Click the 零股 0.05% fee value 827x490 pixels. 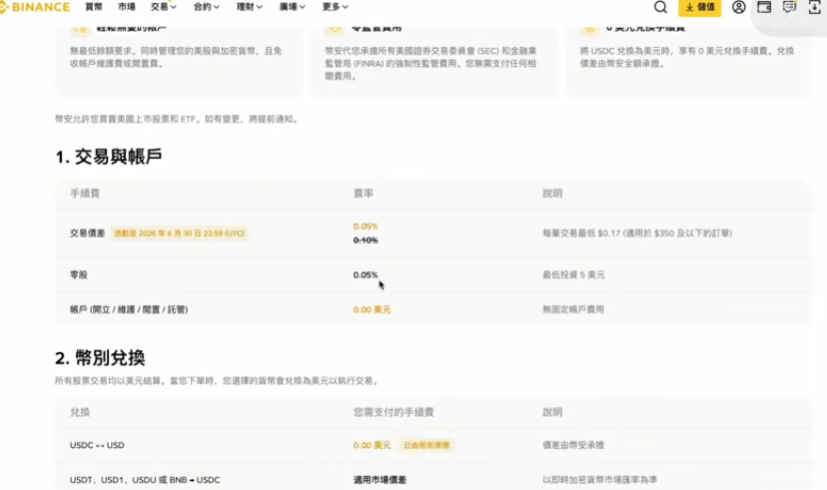(366, 275)
